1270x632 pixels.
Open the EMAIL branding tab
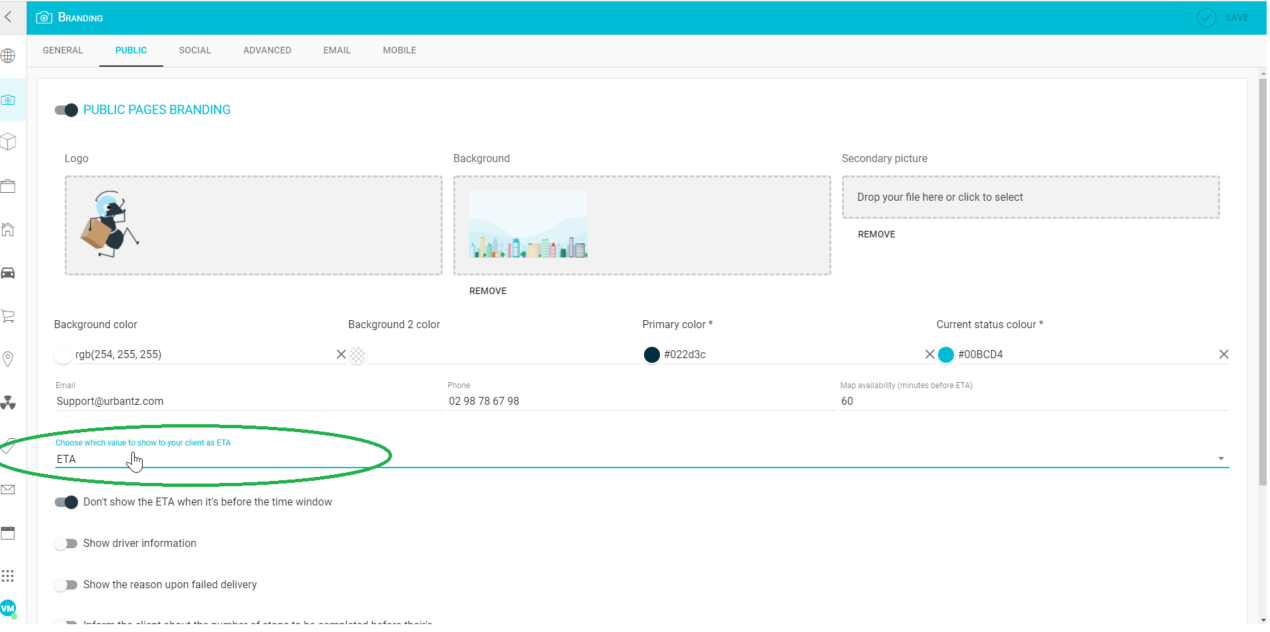coord(336,50)
